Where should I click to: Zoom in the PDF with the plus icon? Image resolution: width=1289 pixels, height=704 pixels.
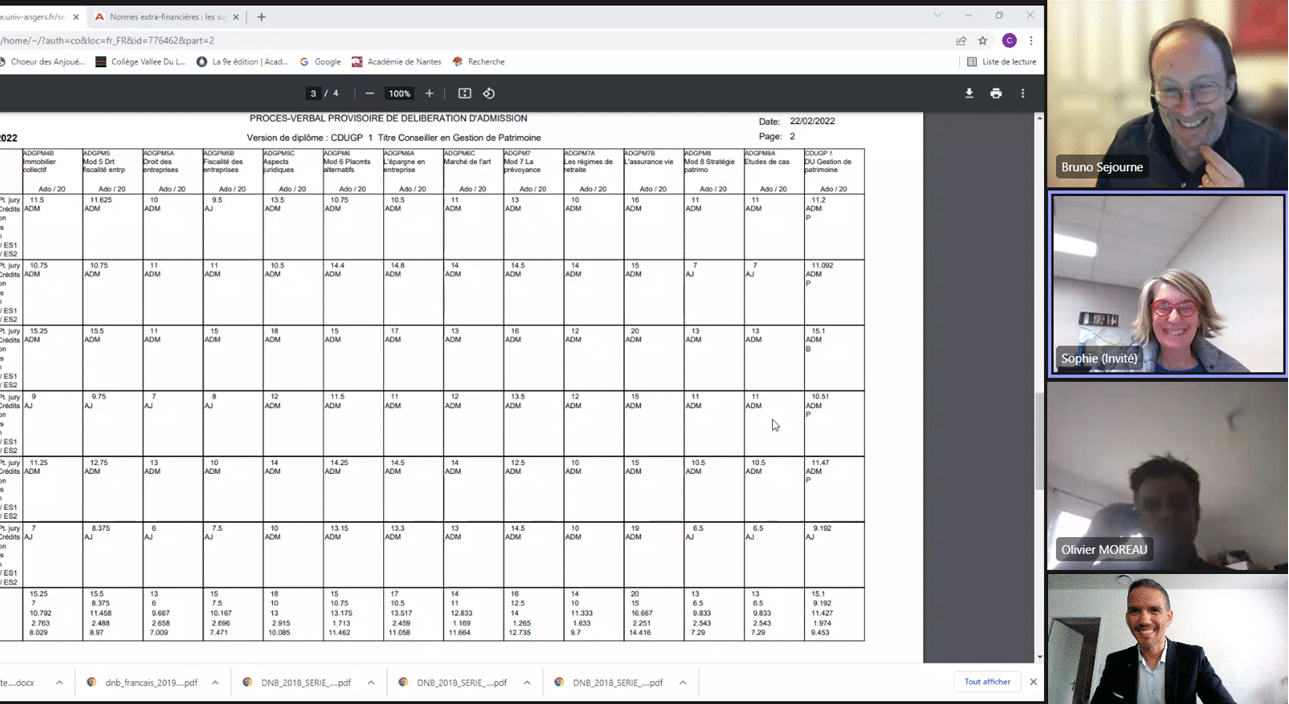point(429,93)
